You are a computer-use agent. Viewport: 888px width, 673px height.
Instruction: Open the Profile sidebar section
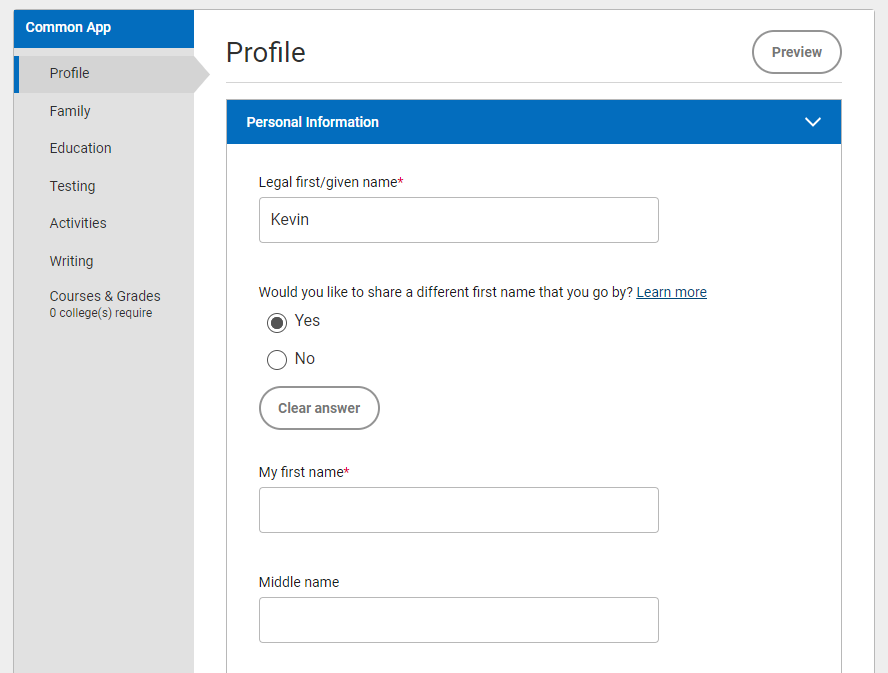click(70, 73)
